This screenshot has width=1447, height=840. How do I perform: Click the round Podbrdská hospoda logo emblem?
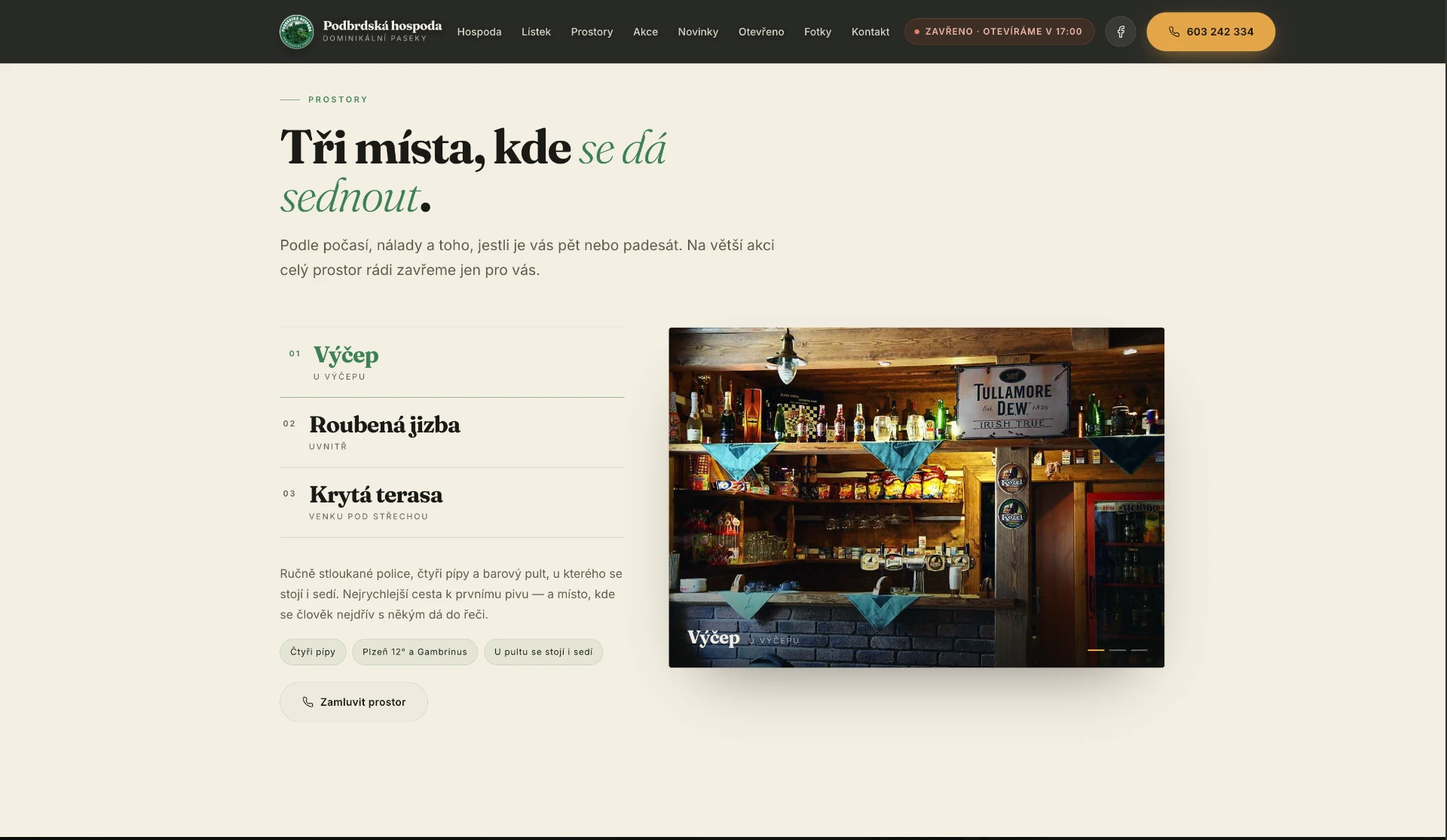(296, 32)
